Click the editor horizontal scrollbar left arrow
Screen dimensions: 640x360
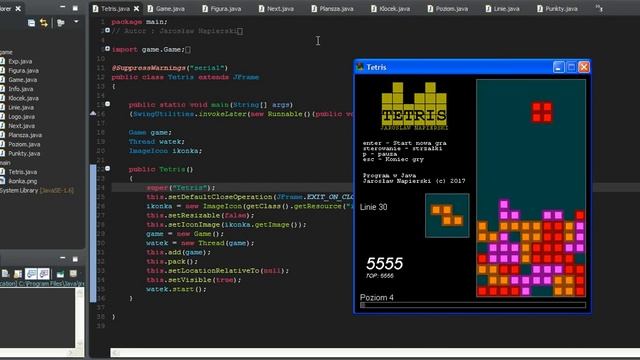[x=116, y=353]
